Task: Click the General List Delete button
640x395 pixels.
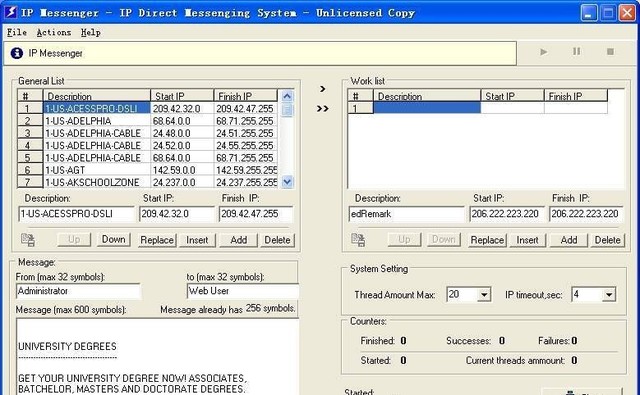Action: pos(277,240)
